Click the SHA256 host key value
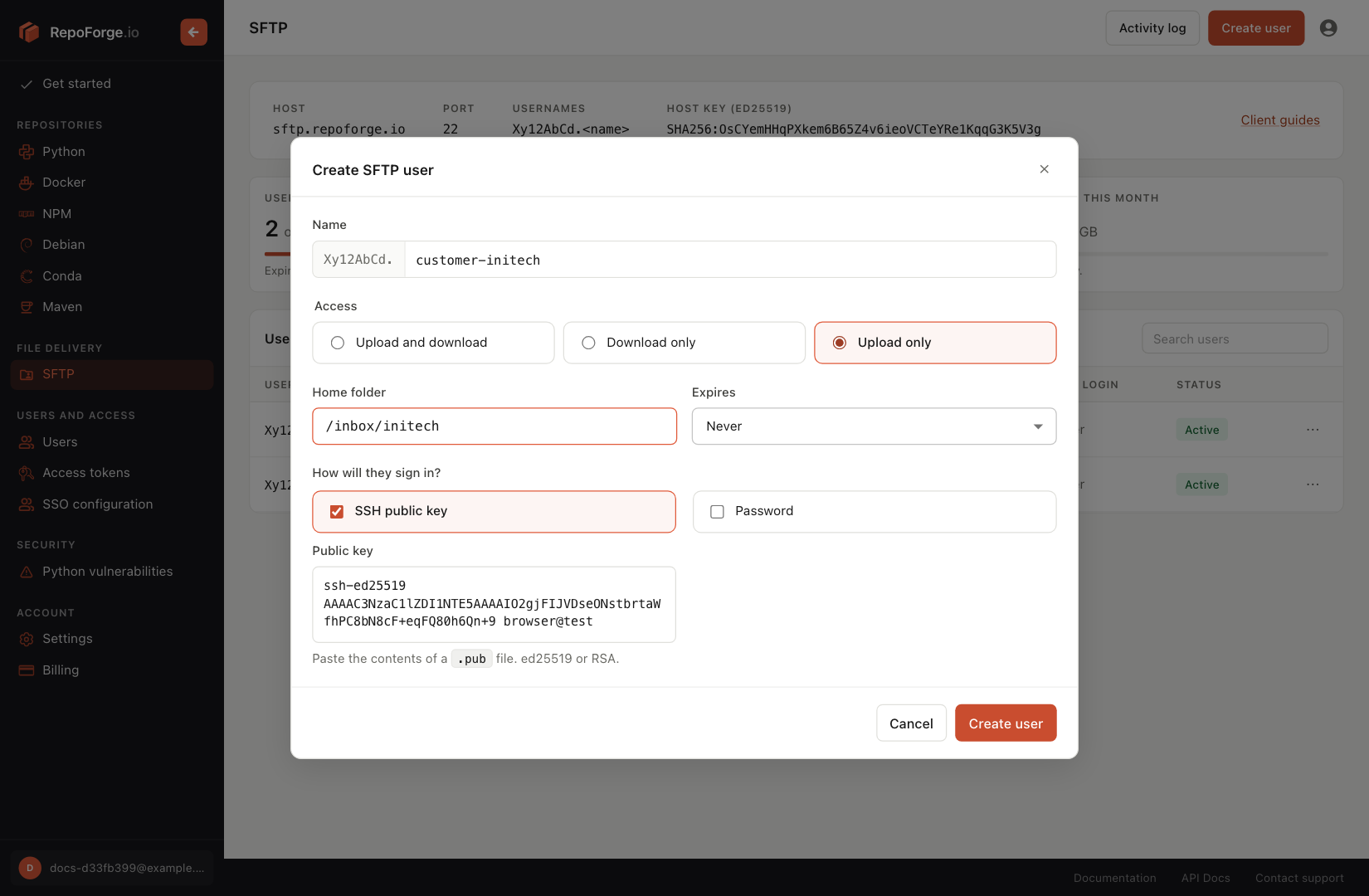 [x=854, y=129]
